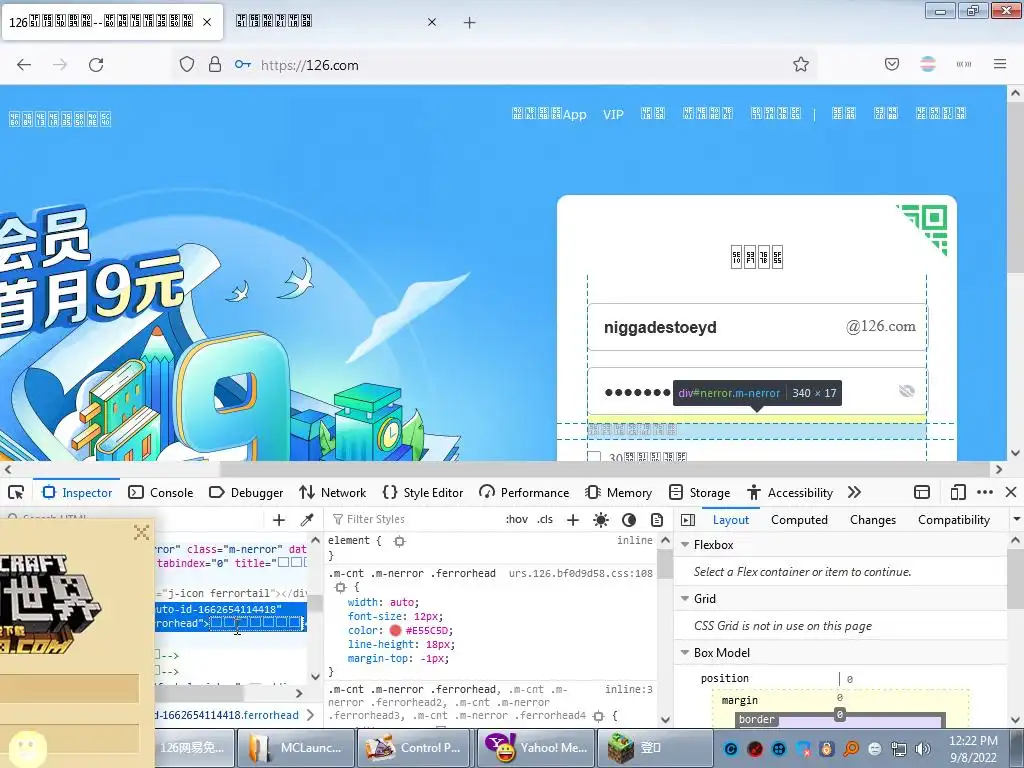Click the VIP link in header

tap(613, 114)
